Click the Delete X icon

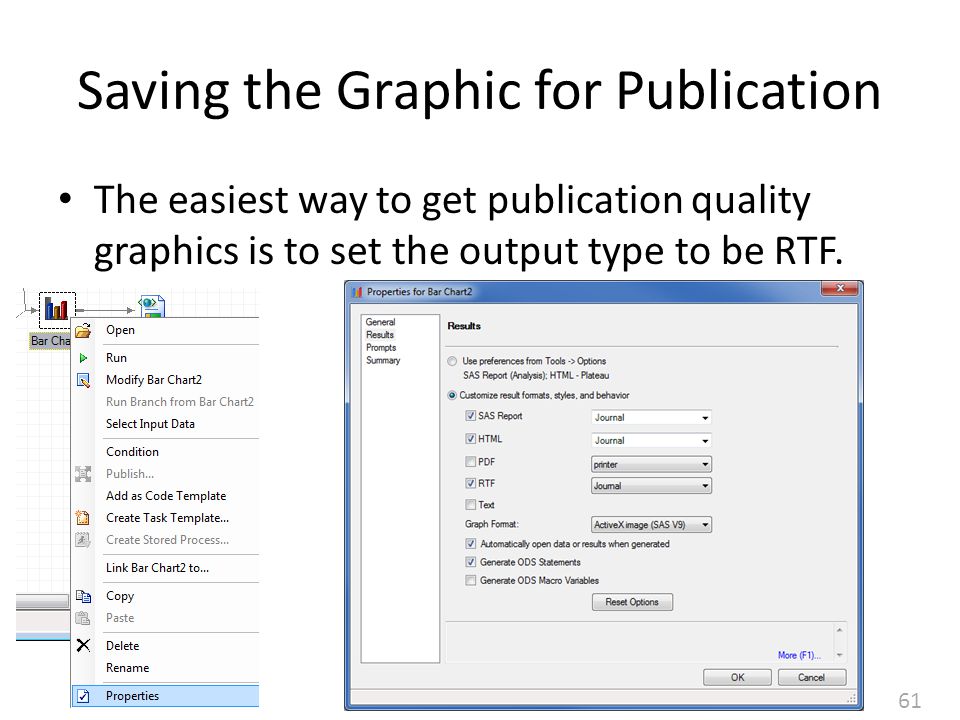[83, 645]
